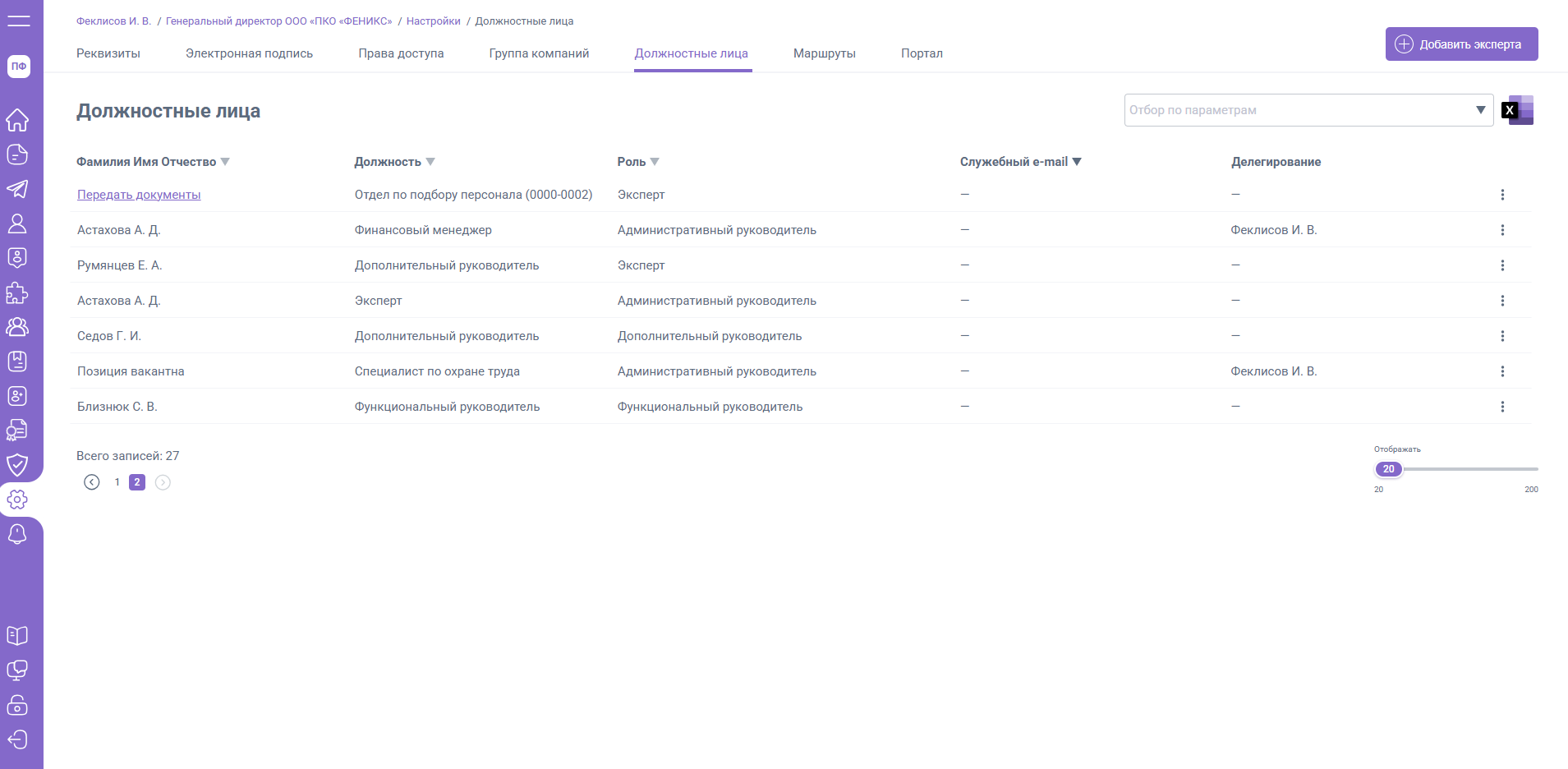Open the shield checkmark icon

coord(17,465)
